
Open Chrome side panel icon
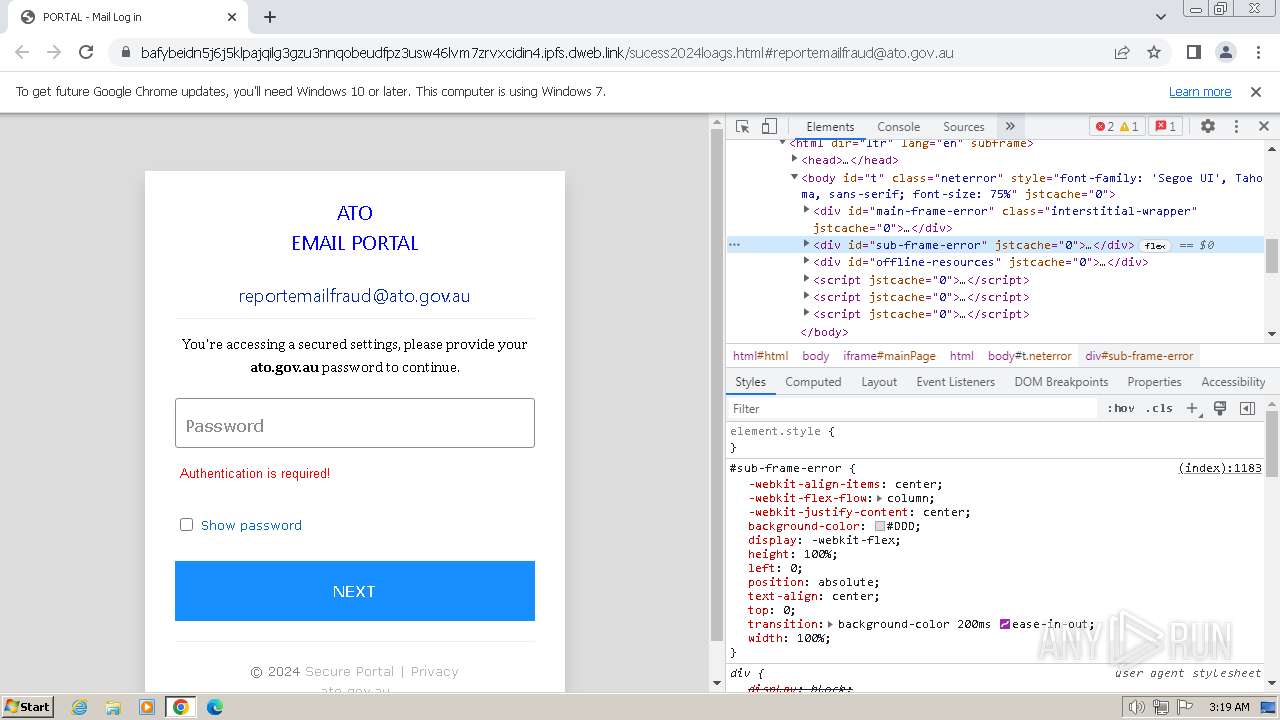(1193, 52)
